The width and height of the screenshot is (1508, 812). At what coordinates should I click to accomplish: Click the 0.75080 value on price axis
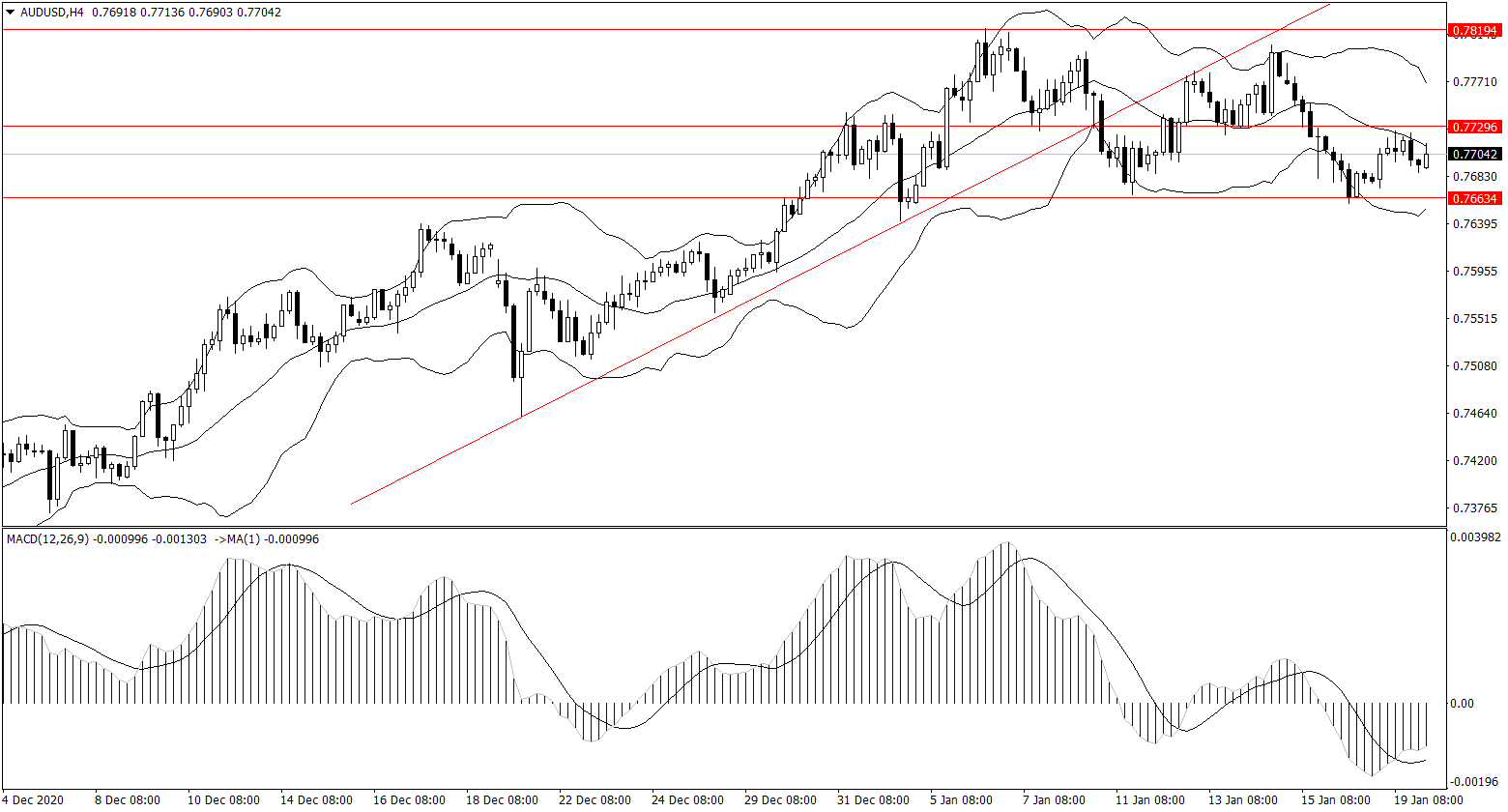(x=1475, y=366)
